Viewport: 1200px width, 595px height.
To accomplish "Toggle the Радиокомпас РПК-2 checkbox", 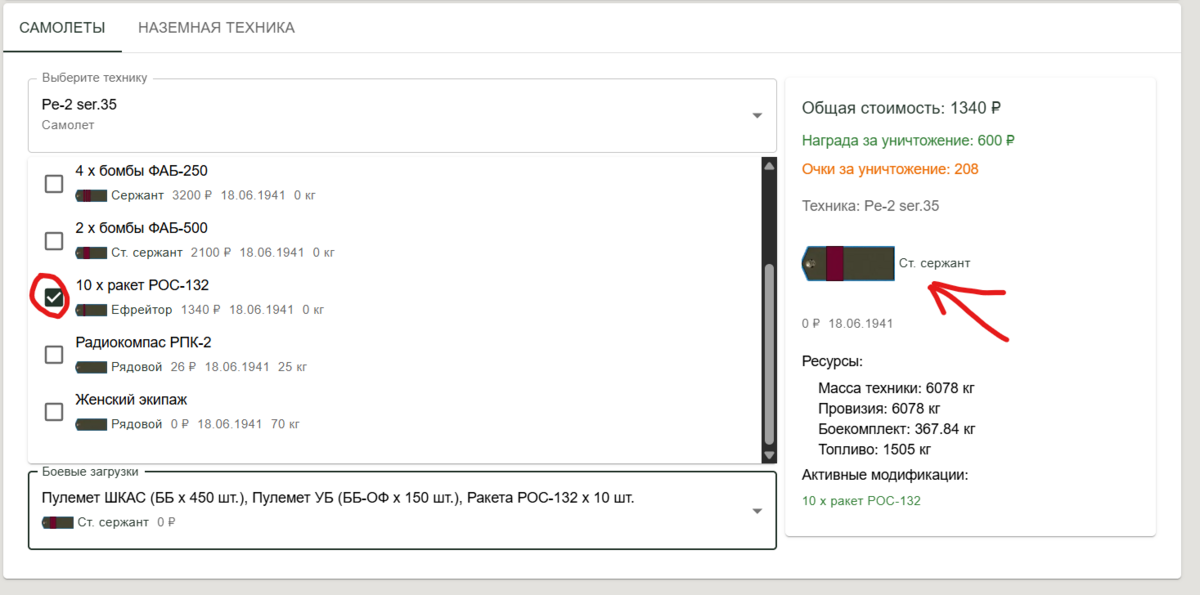I will coord(54,355).
